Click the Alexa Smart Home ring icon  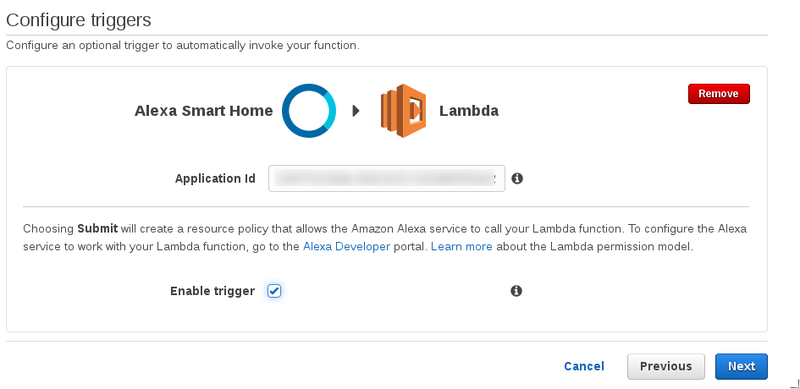point(309,111)
